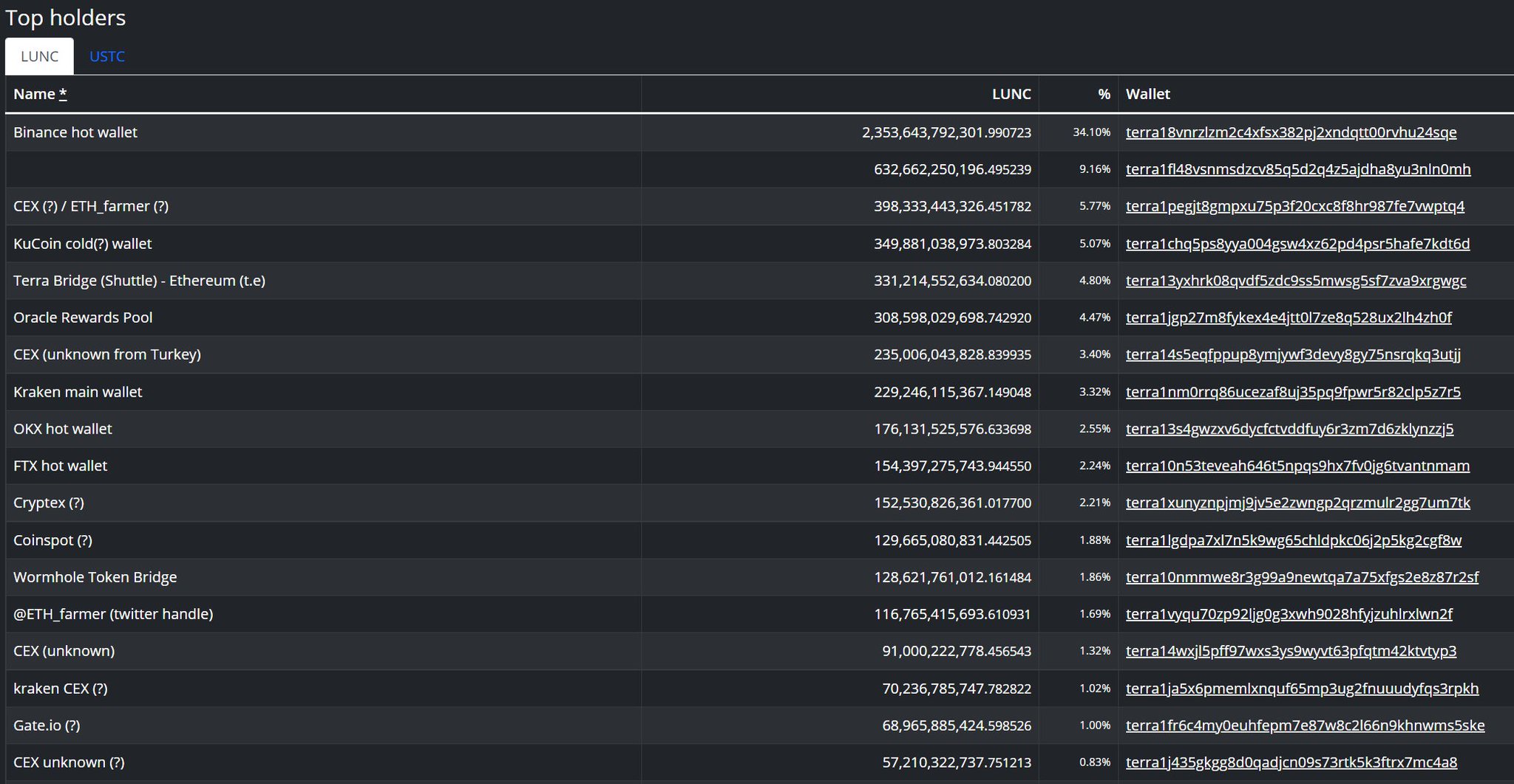Screen dimensions: 1514x784
Task: Select the Oracle Rewards Pool name
Action: coord(83,318)
